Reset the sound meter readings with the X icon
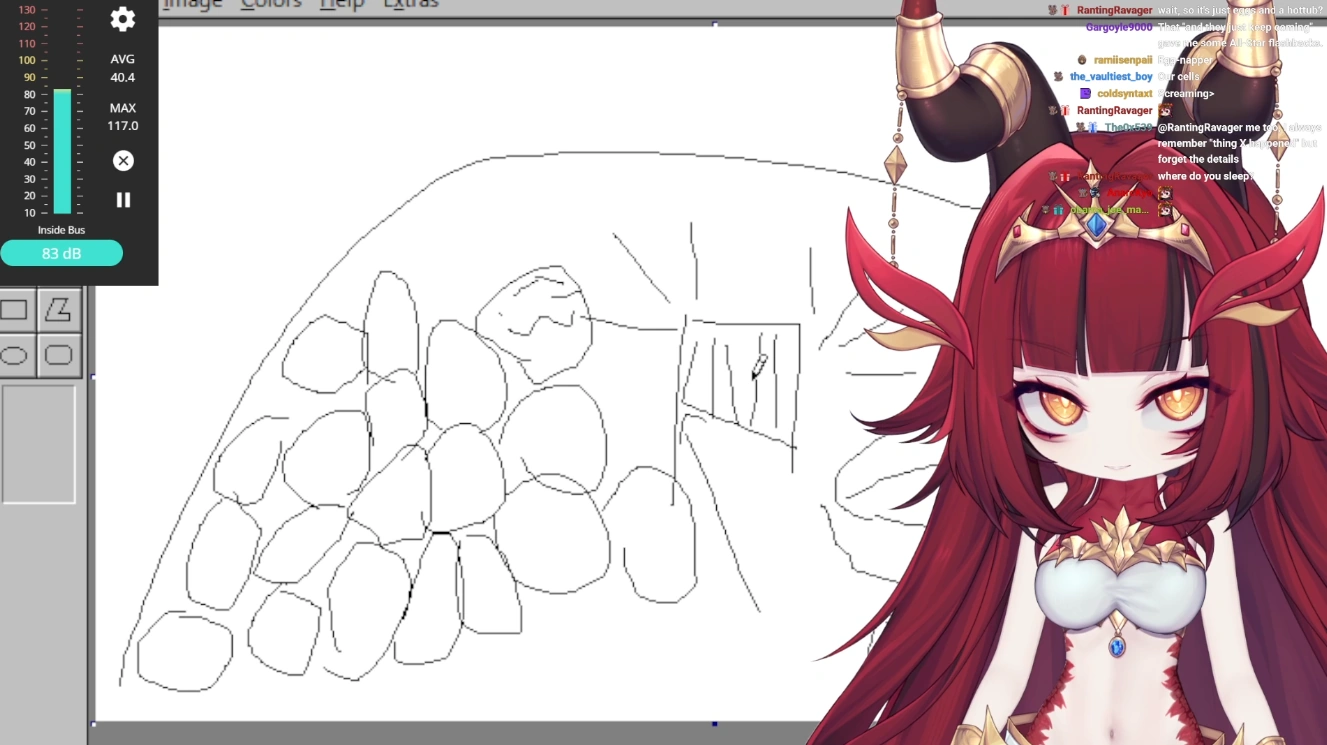This screenshot has width=1327, height=745. tap(123, 161)
